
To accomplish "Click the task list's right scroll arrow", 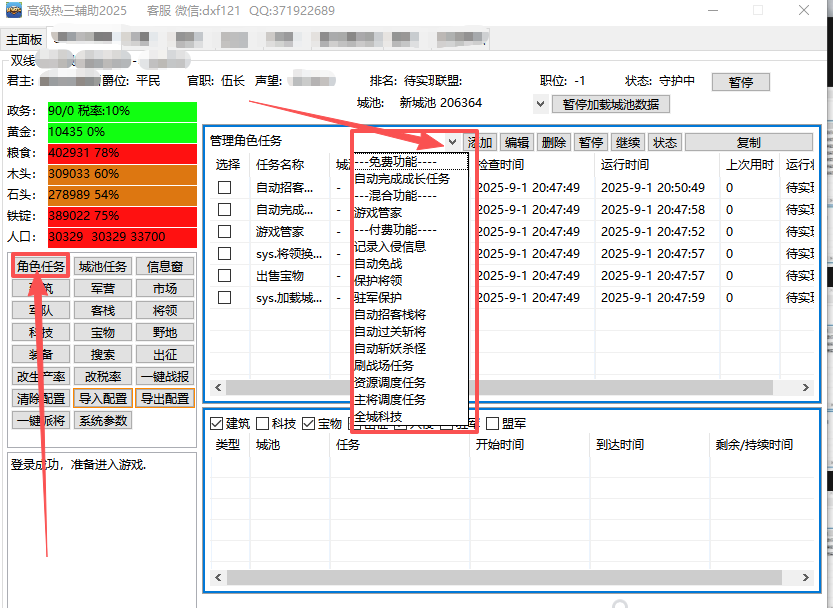I will 805,387.
